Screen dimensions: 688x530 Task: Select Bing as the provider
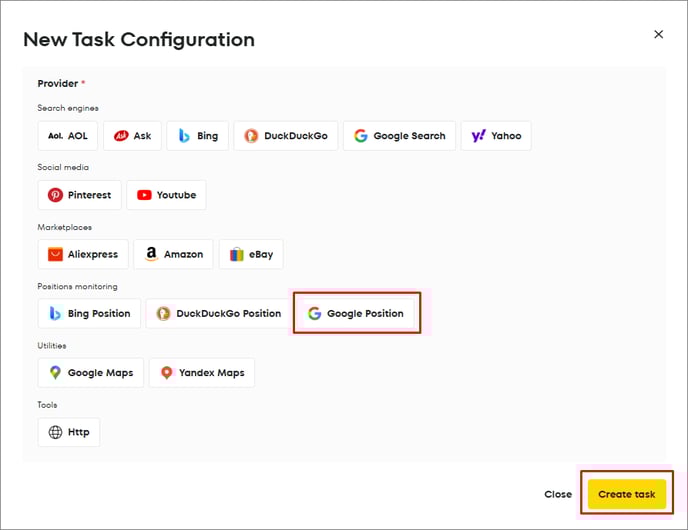198,136
